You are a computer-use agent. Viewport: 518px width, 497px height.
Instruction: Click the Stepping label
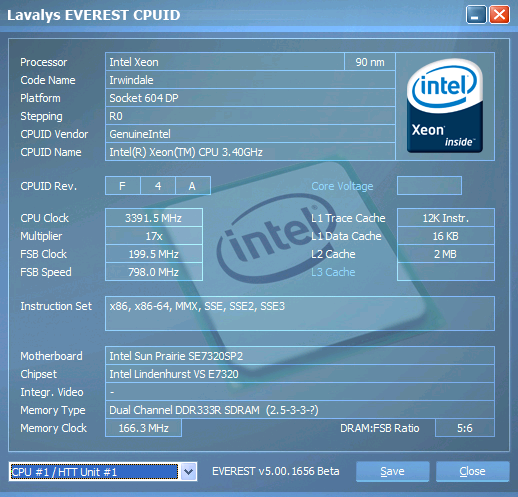41,116
